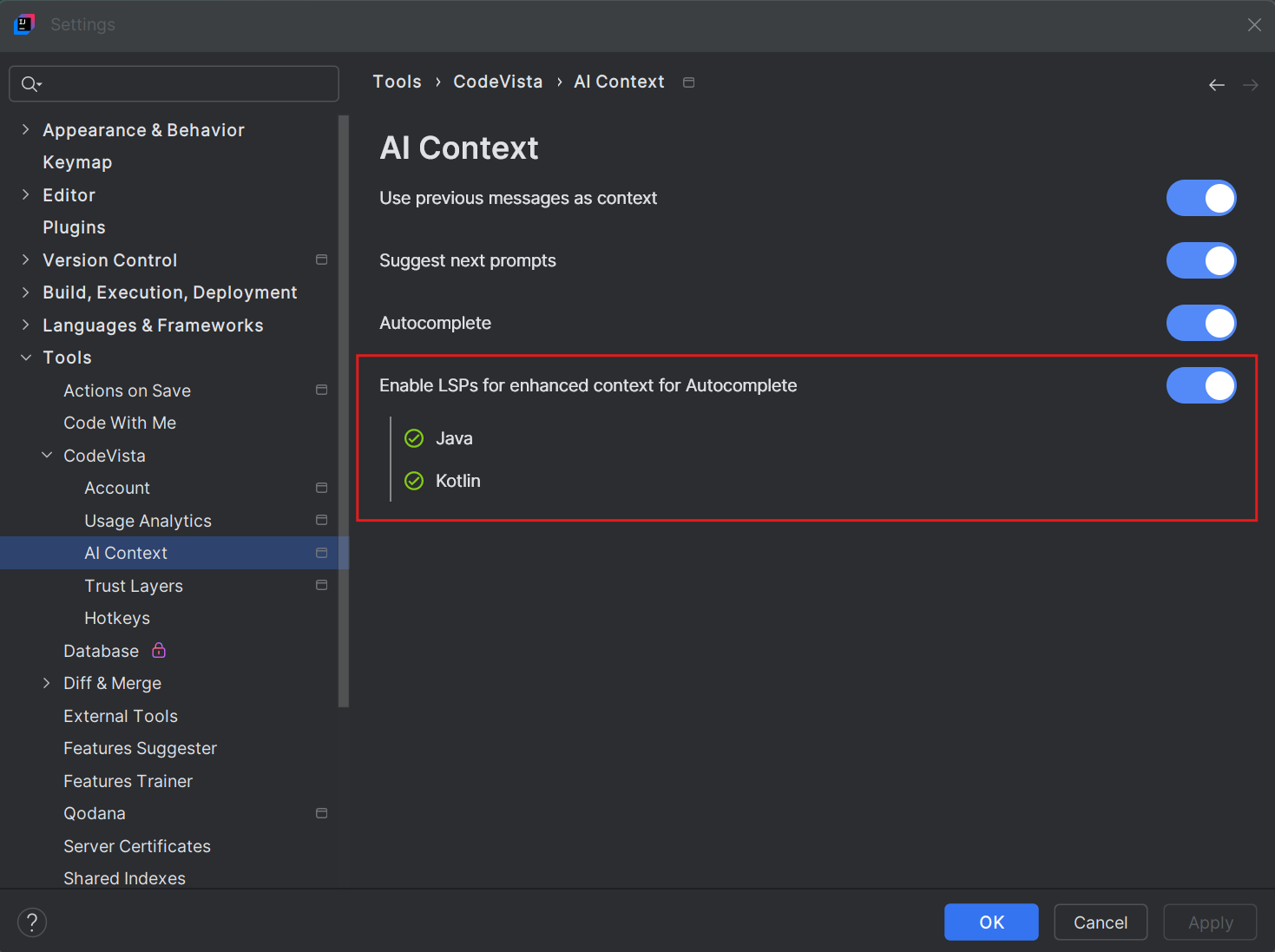Select Features Trainer page
The height and width of the screenshot is (952, 1275).
[x=128, y=781]
